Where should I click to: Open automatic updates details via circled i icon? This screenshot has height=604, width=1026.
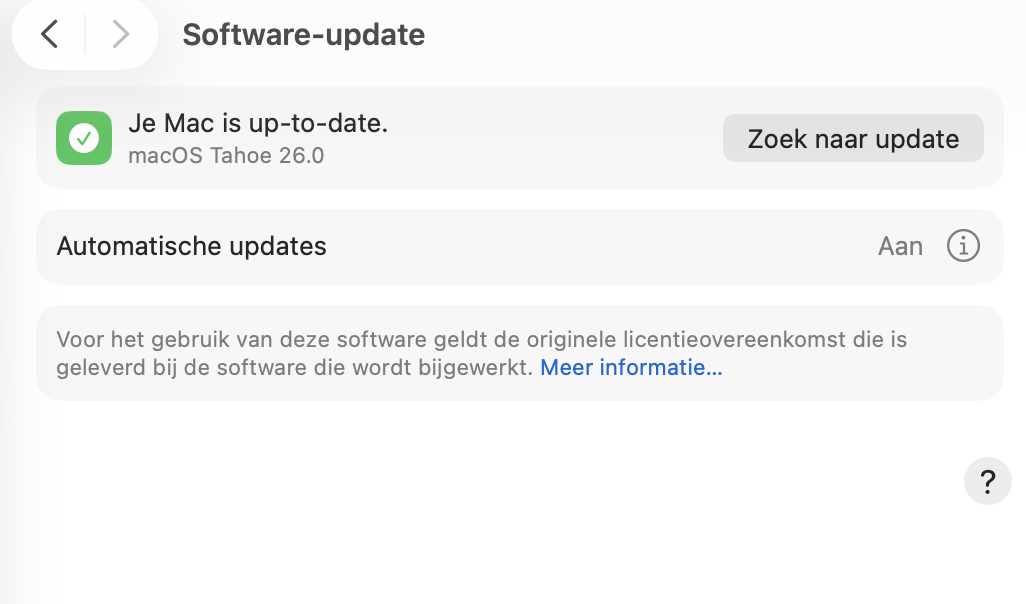pyautogui.click(x=963, y=246)
